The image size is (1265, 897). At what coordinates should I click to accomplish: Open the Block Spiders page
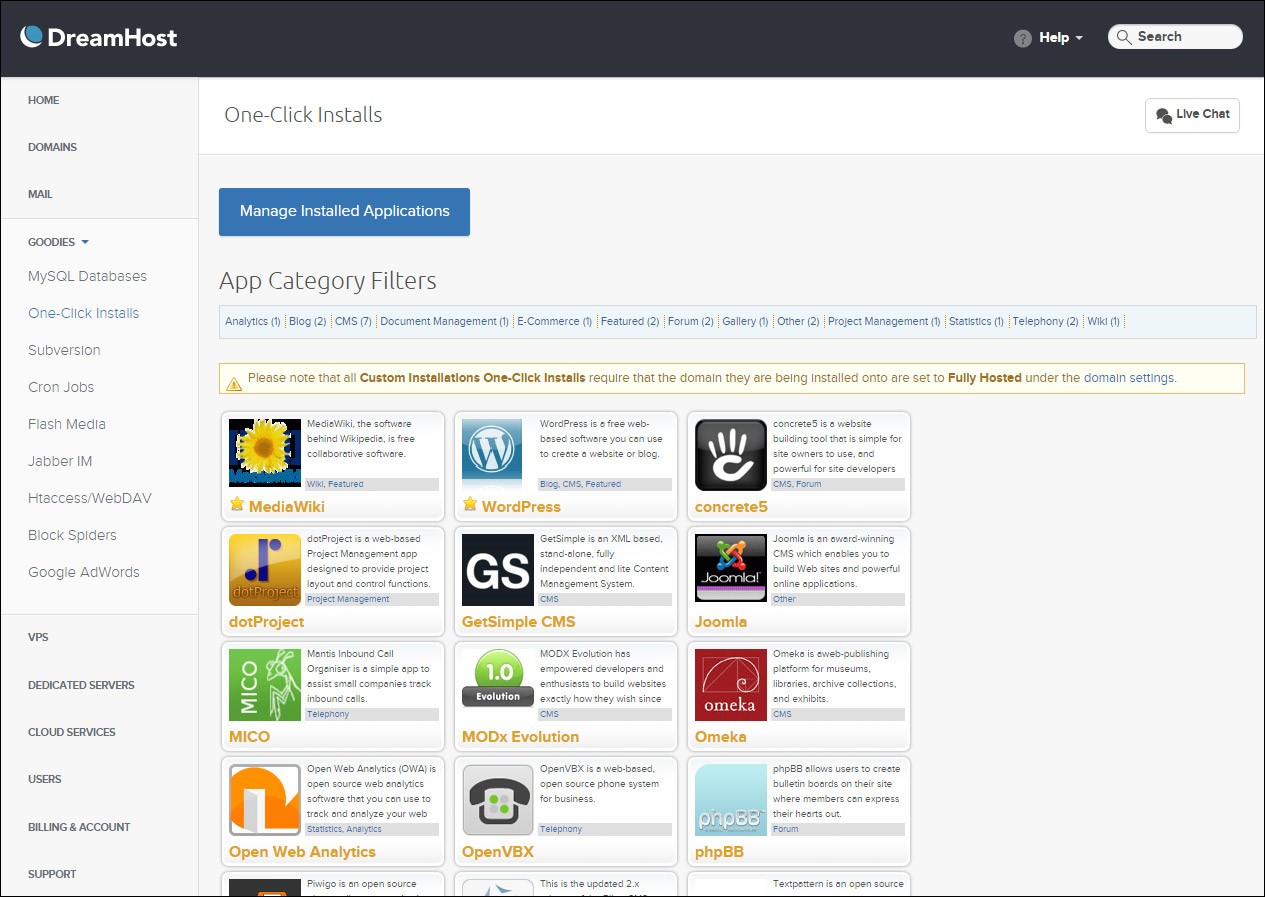(x=72, y=535)
